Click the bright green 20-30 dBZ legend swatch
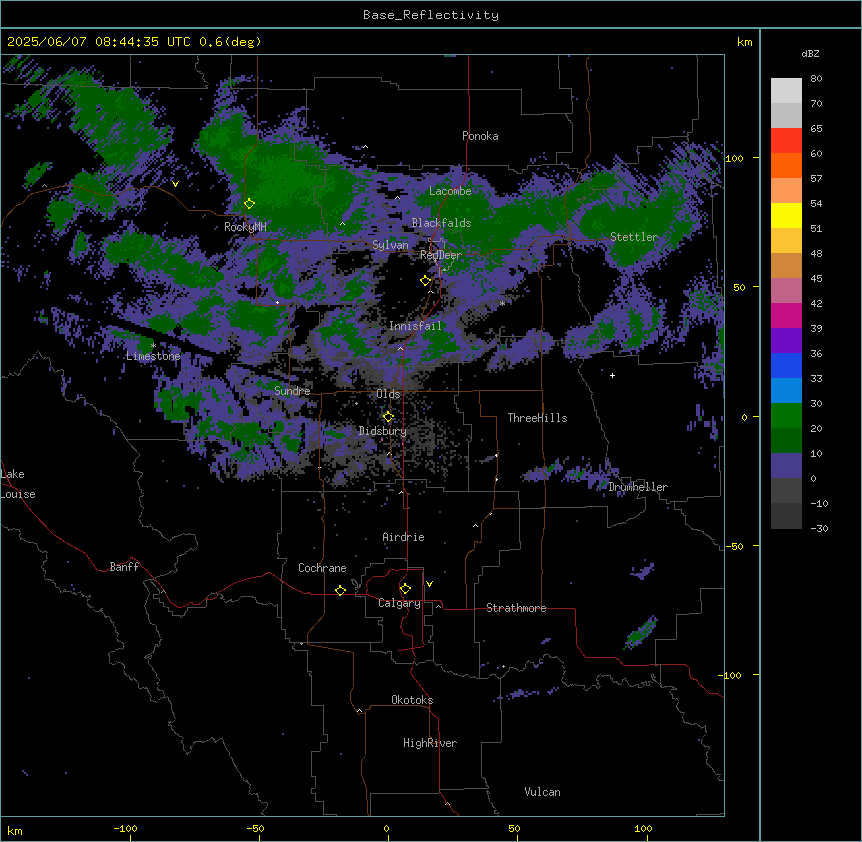The height and width of the screenshot is (842, 862). click(786, 416)
